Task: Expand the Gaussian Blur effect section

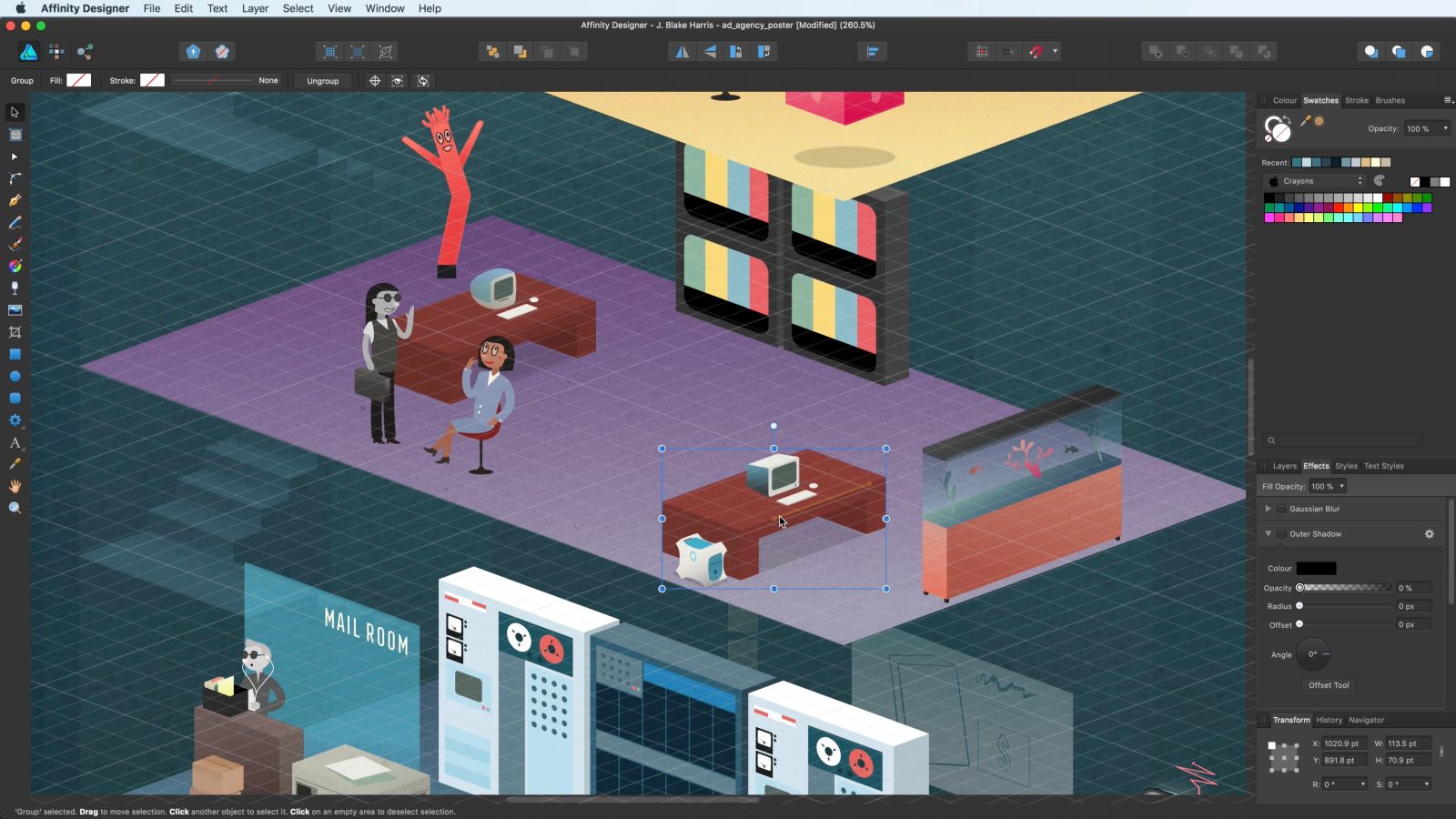Action: pos(1268,509)
